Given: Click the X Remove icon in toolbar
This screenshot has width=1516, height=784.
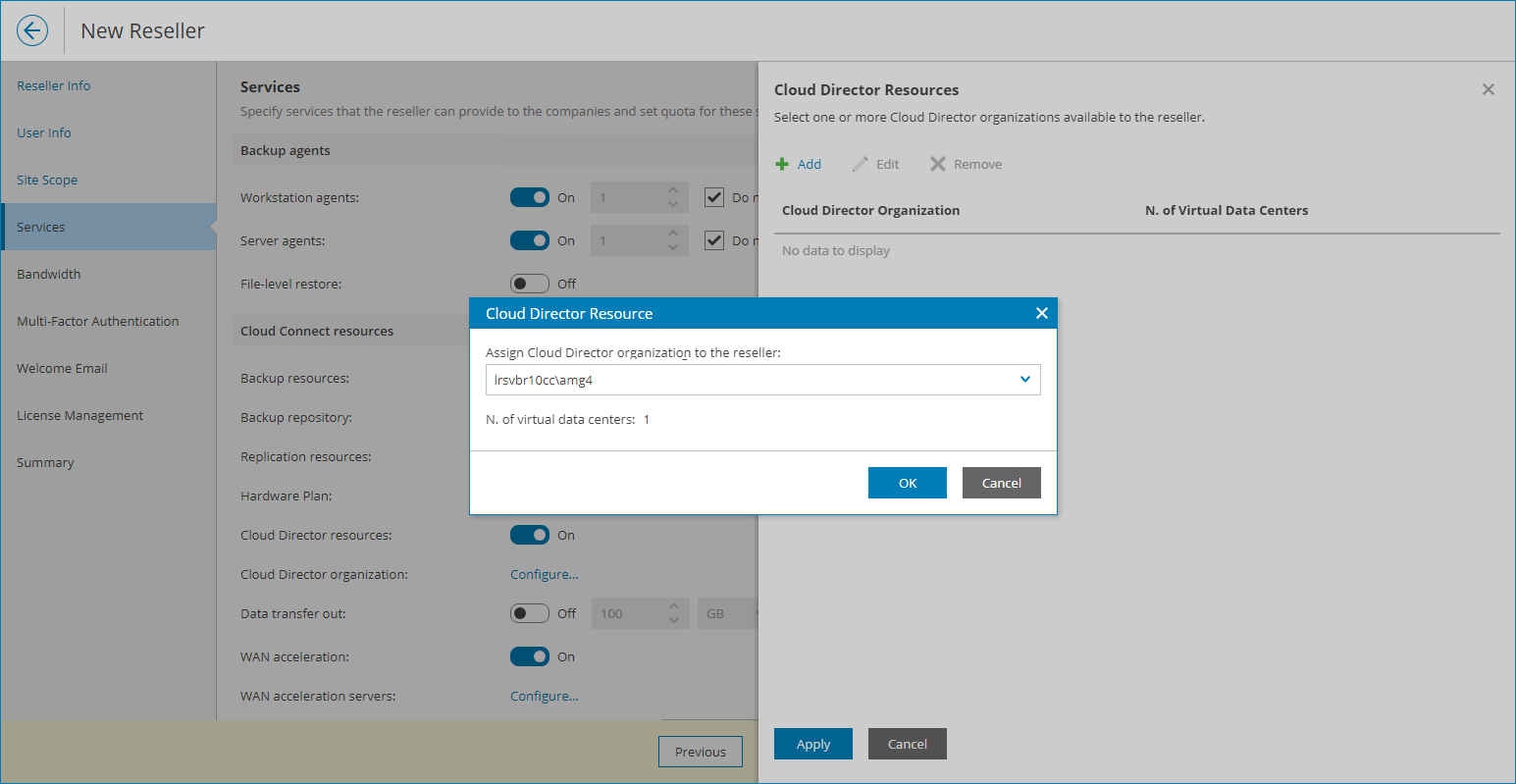Looking at the screenshot, I should pyautogui.click(x=938, y=164).
